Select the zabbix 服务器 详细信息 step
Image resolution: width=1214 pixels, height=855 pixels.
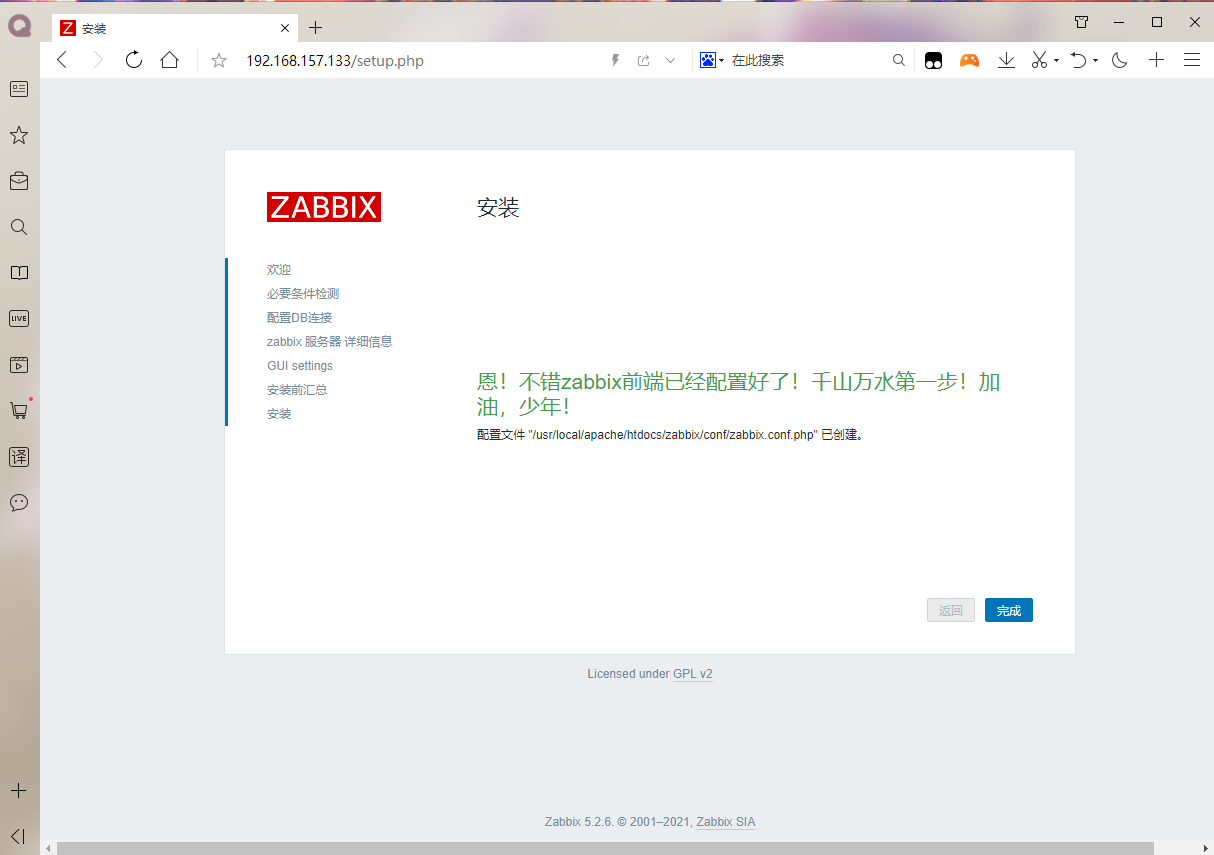(x=329, y=342)
